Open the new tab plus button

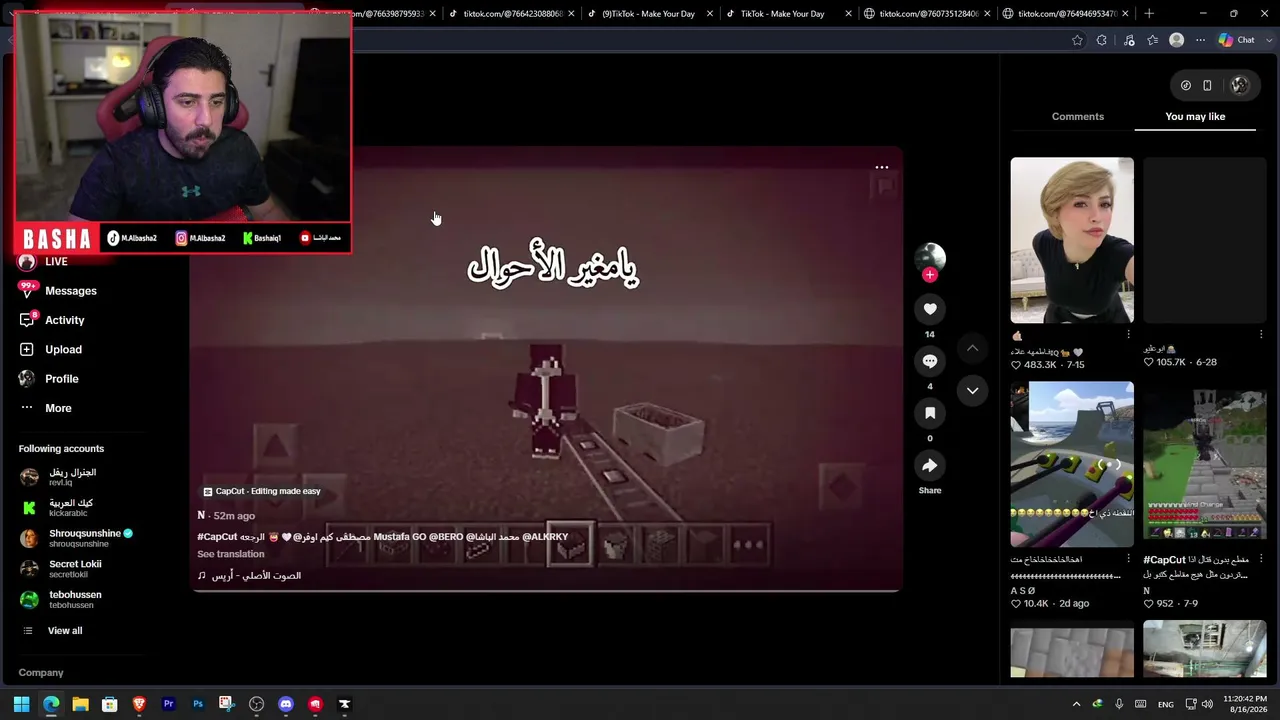(x=1149, y=13)
